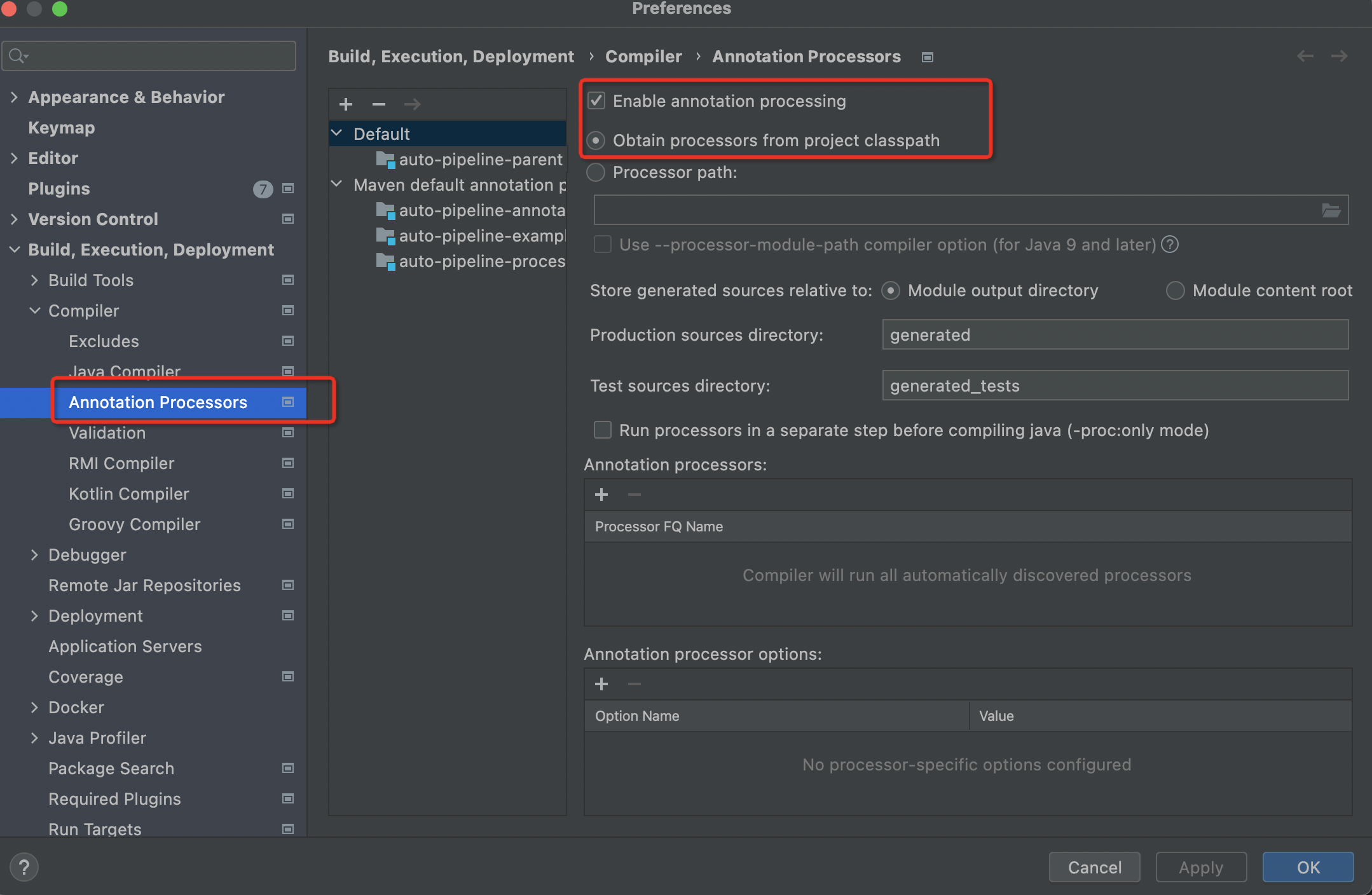Viewport: 1372px width, 895px height.
Task: Disable Enable annotation processing
Action: pyautogui.click(x=596, y=100)
